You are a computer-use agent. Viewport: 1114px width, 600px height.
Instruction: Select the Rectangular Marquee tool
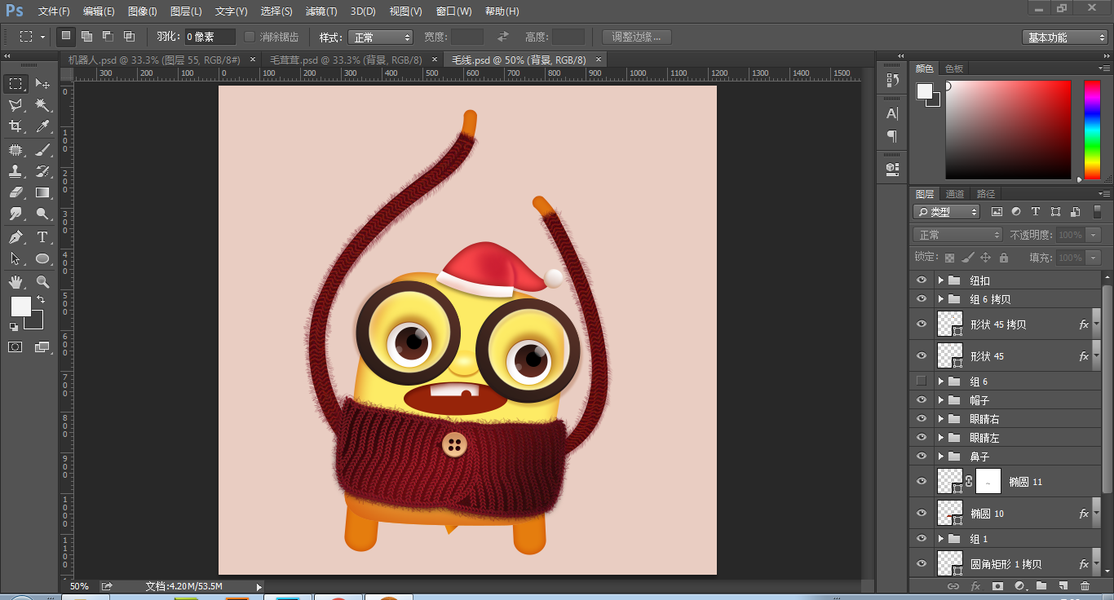(16, 84)
